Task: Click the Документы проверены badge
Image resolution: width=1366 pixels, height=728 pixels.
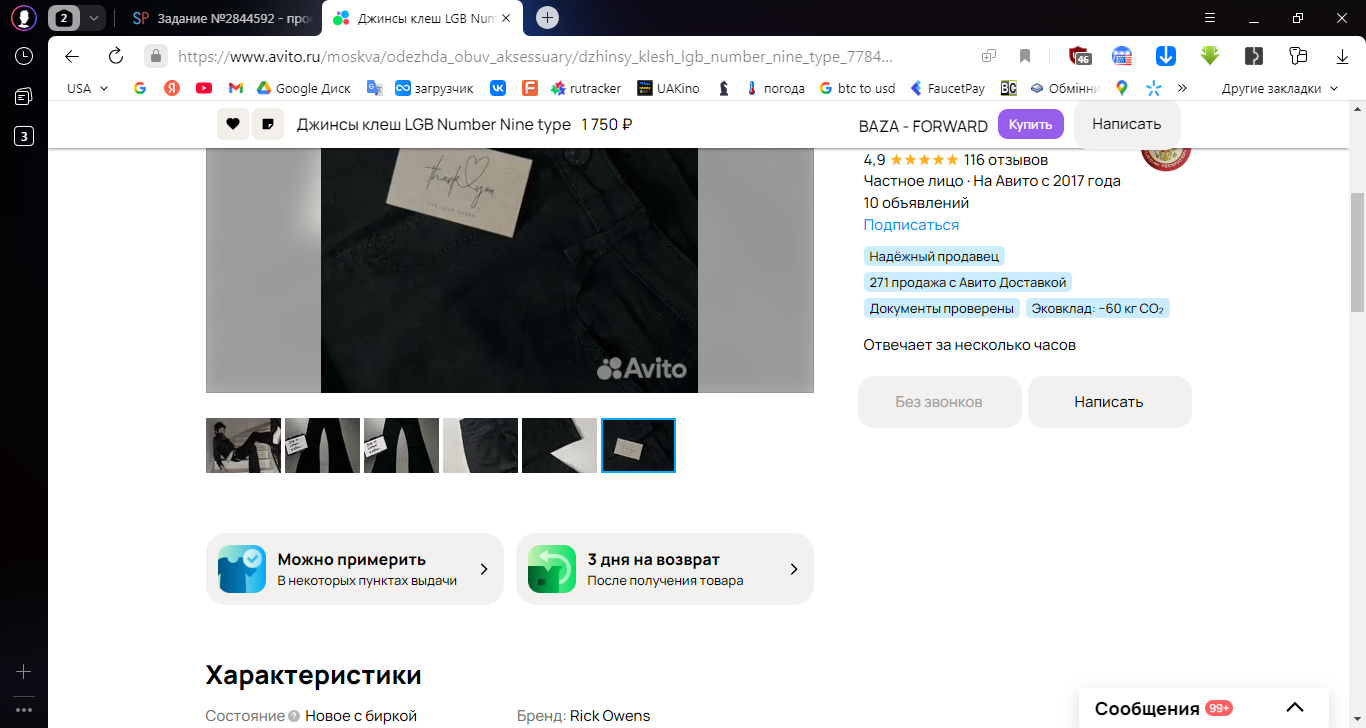Action: pos(942,309)
